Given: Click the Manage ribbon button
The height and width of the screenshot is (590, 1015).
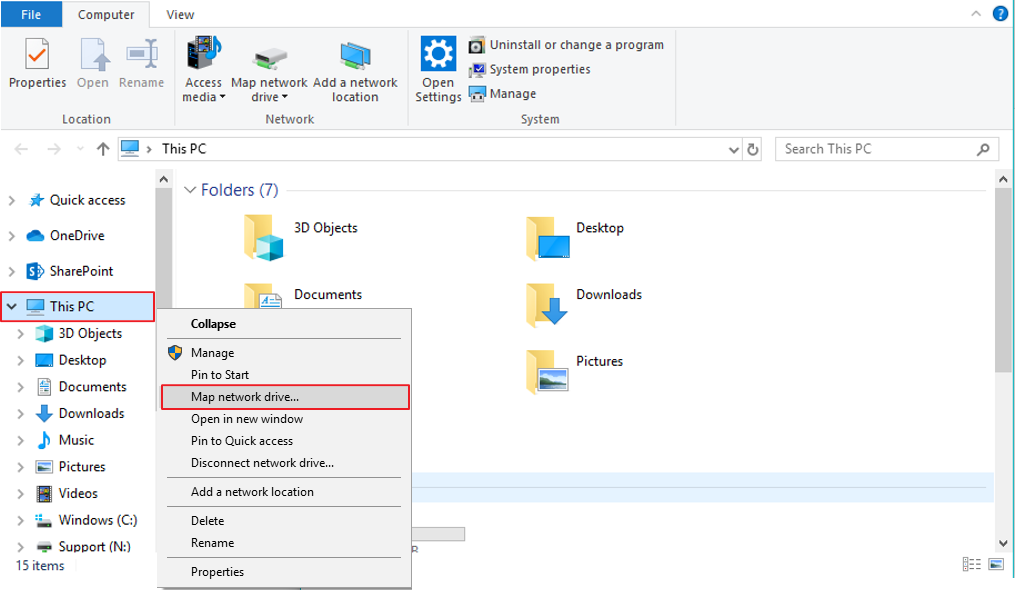Looking at the screenshot, I should (513, 94).
